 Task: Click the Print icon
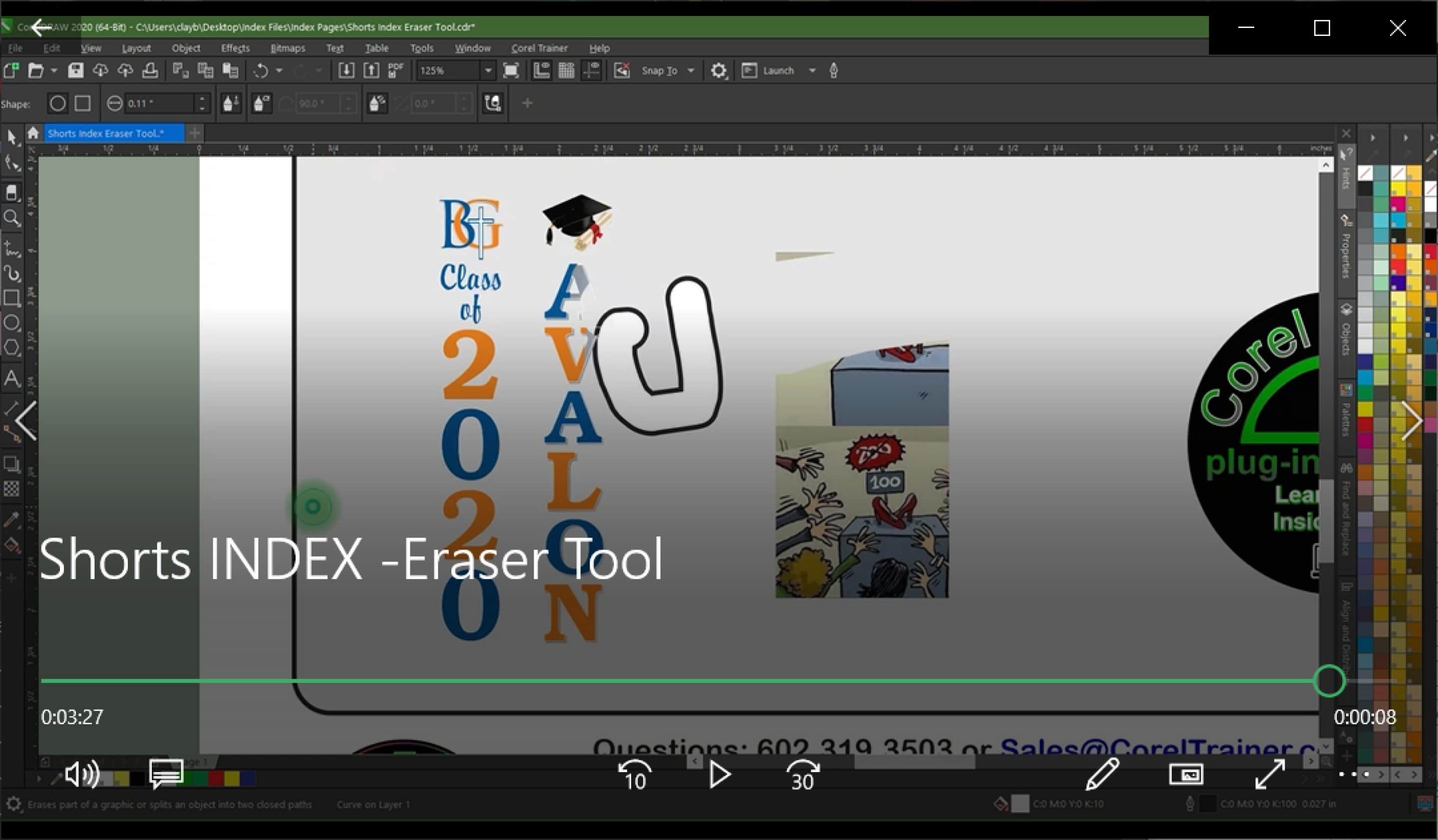coord(150,71)
